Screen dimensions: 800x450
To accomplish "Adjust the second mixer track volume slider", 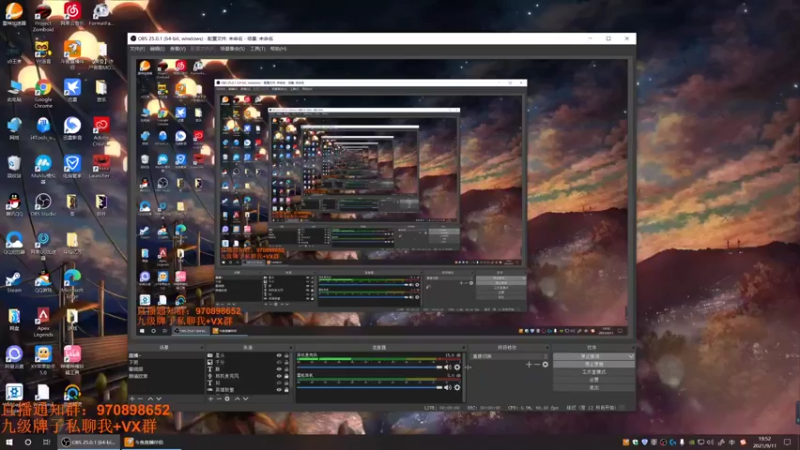I will [370, 388].
